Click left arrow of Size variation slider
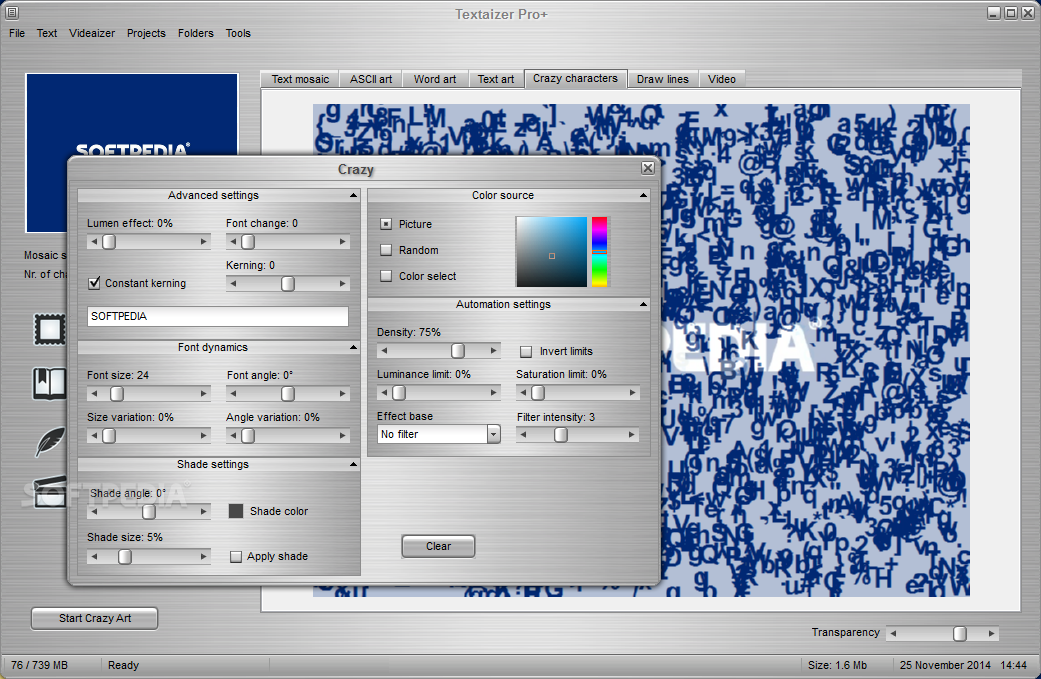Viewport: 1041px width, 679px height. pos(94,436)
